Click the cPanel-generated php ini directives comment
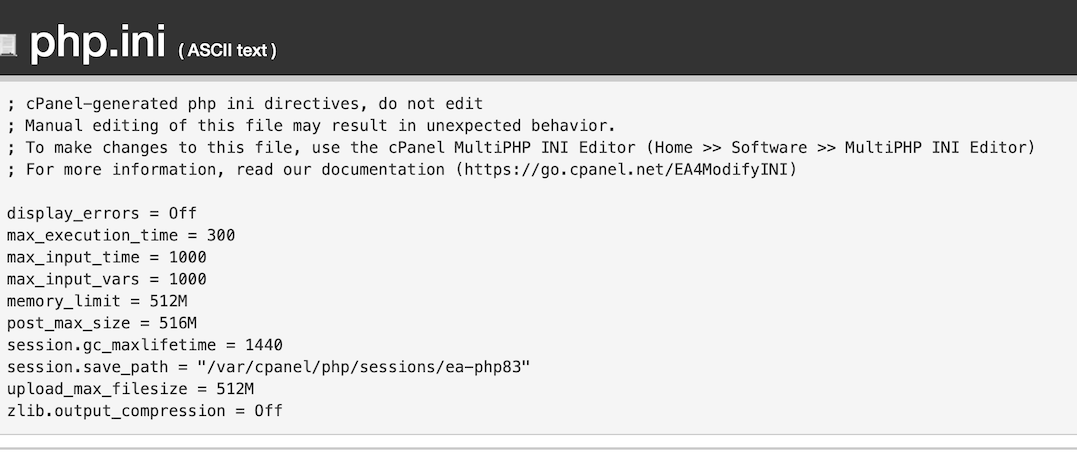Viewport: 1077px width, 468px height. (245, 104)
